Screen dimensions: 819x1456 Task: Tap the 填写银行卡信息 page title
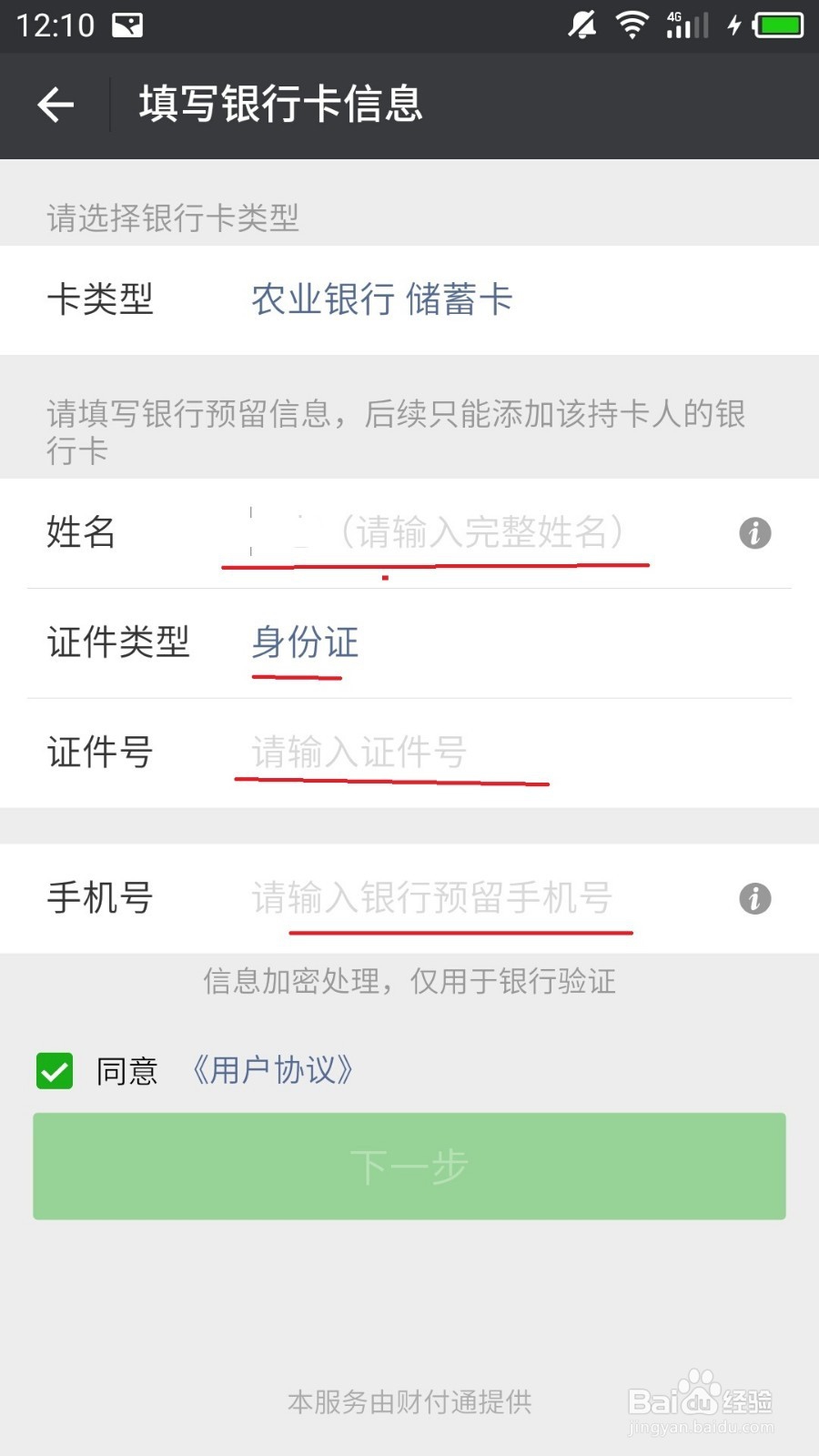280,105
